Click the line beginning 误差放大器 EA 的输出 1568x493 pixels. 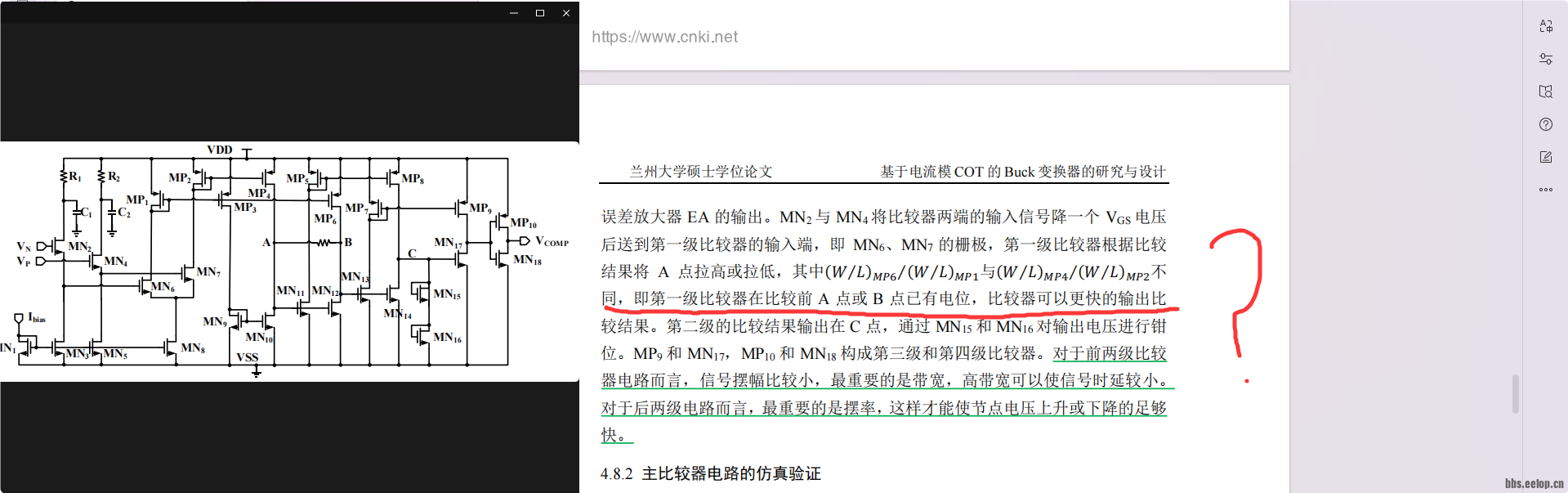(x=884, y=217)
